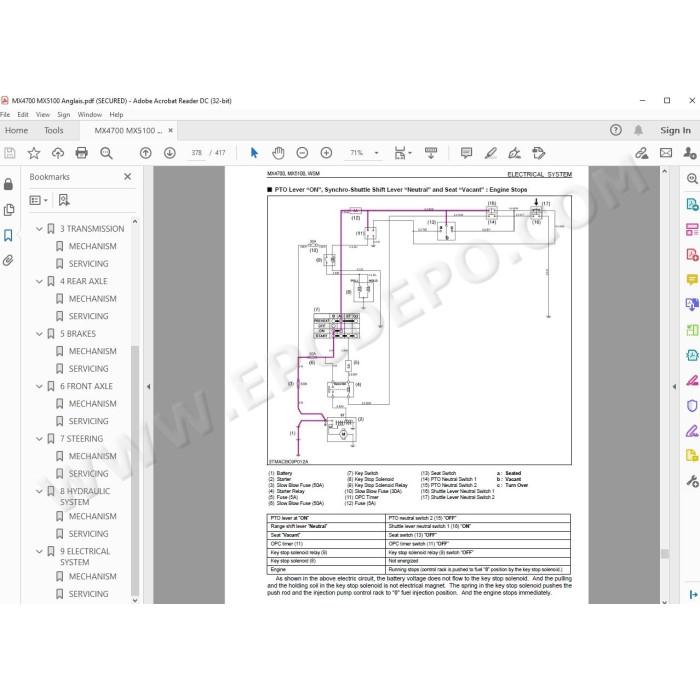
Task: Print the document using the printer icon
Action: [x=82, y=153]
